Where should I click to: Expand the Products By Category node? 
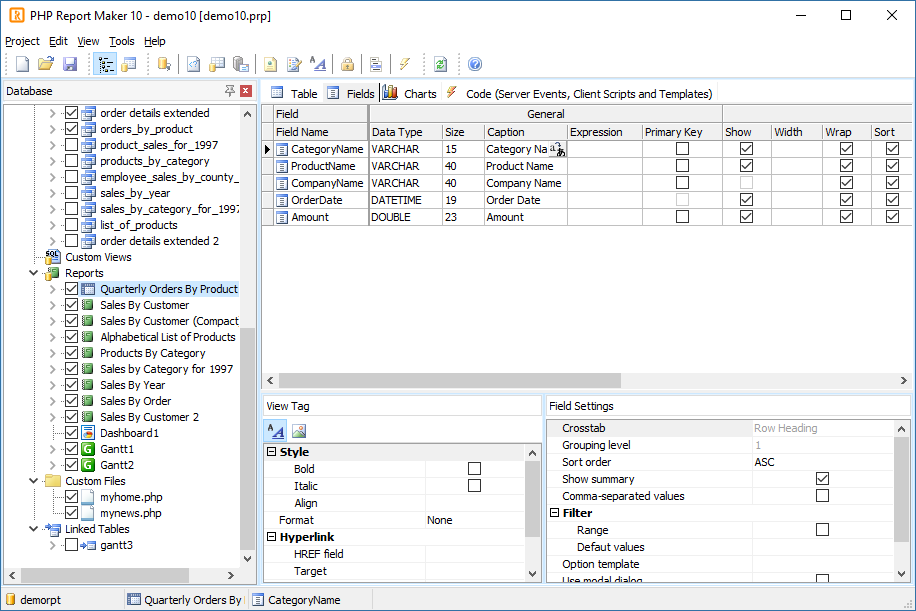tap(53, 353)
